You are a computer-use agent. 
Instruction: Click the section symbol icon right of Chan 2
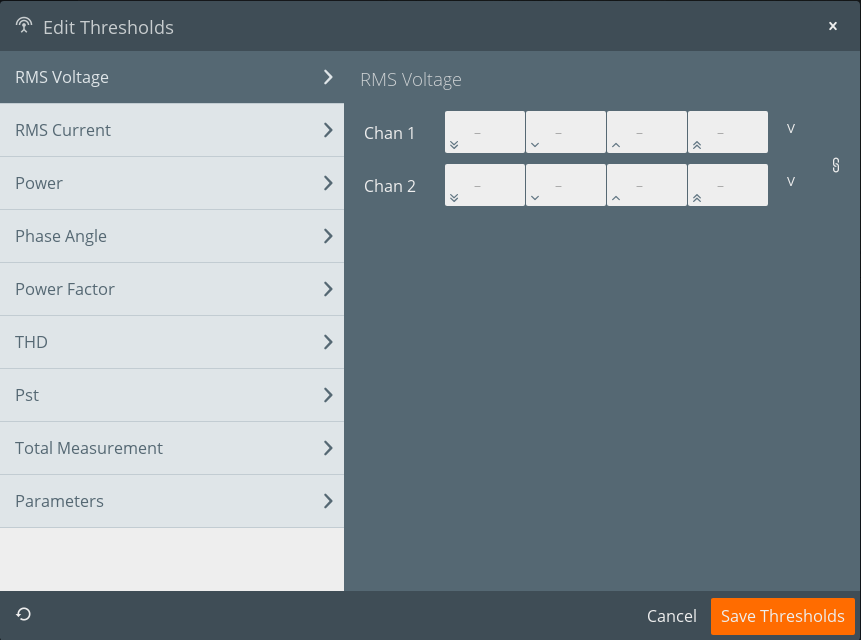tap(836, 165)
